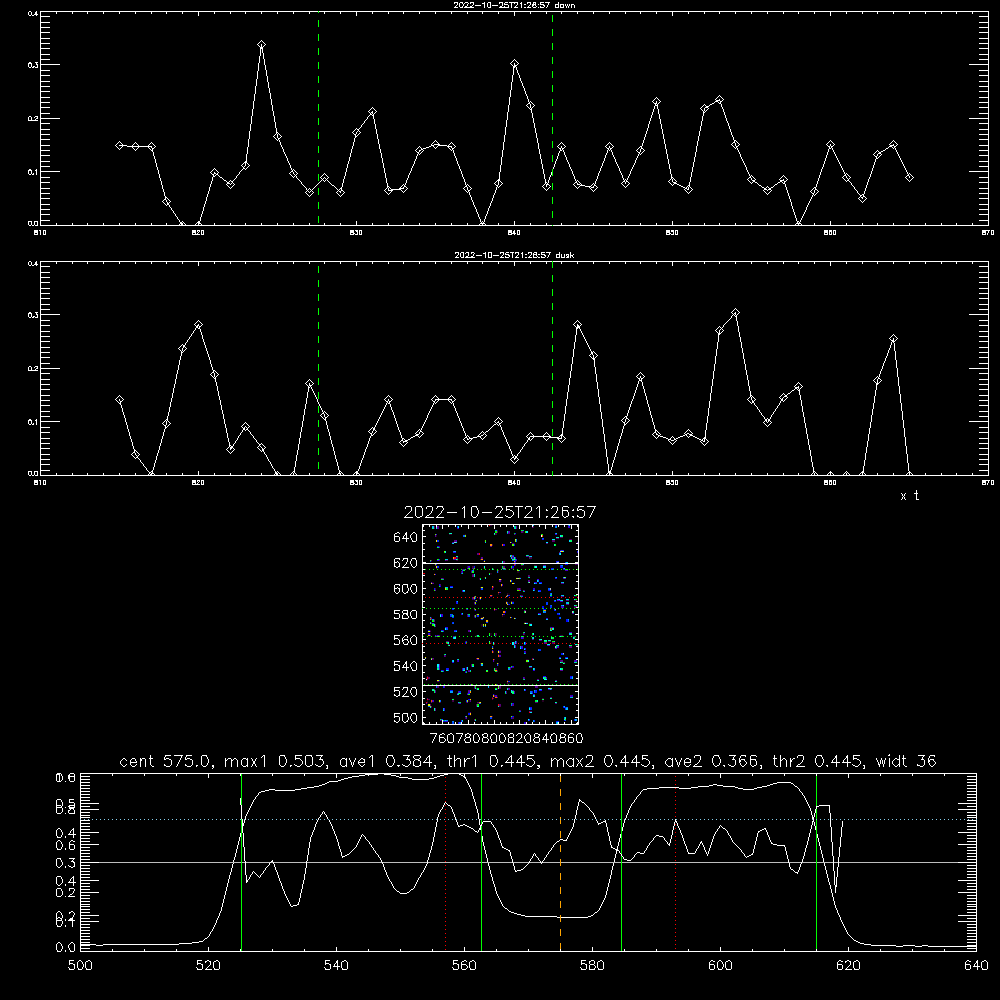This screenshot has height=1000, width=1000.
Task: Click scatter image y-axis label 500
Action: click(406, 717)
